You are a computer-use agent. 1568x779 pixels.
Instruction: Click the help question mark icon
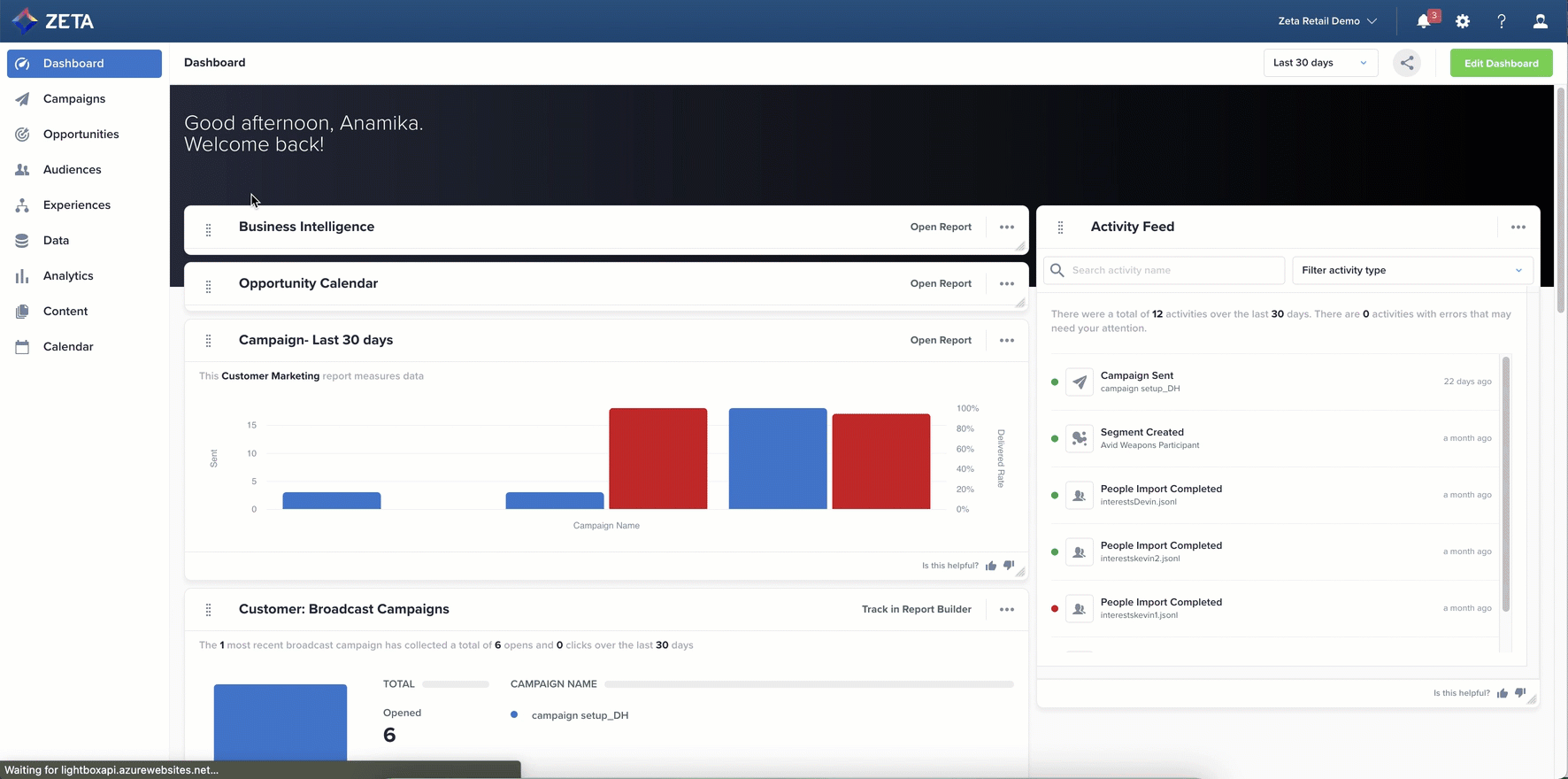pos(1502,21)
